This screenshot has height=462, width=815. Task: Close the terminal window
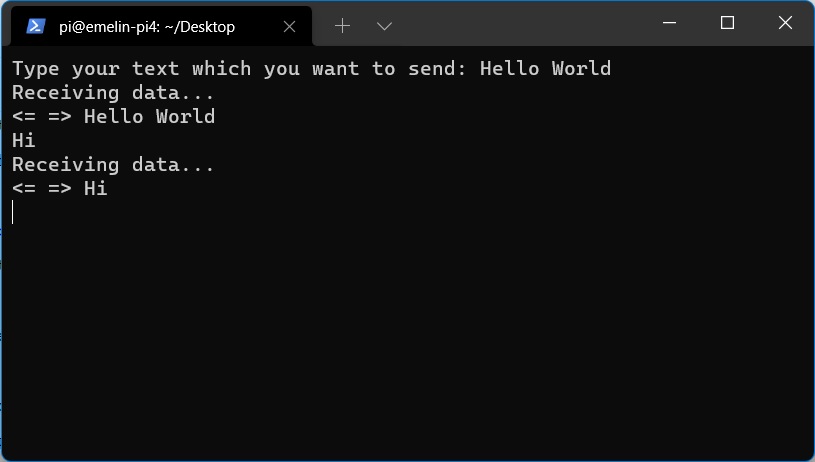784,23
